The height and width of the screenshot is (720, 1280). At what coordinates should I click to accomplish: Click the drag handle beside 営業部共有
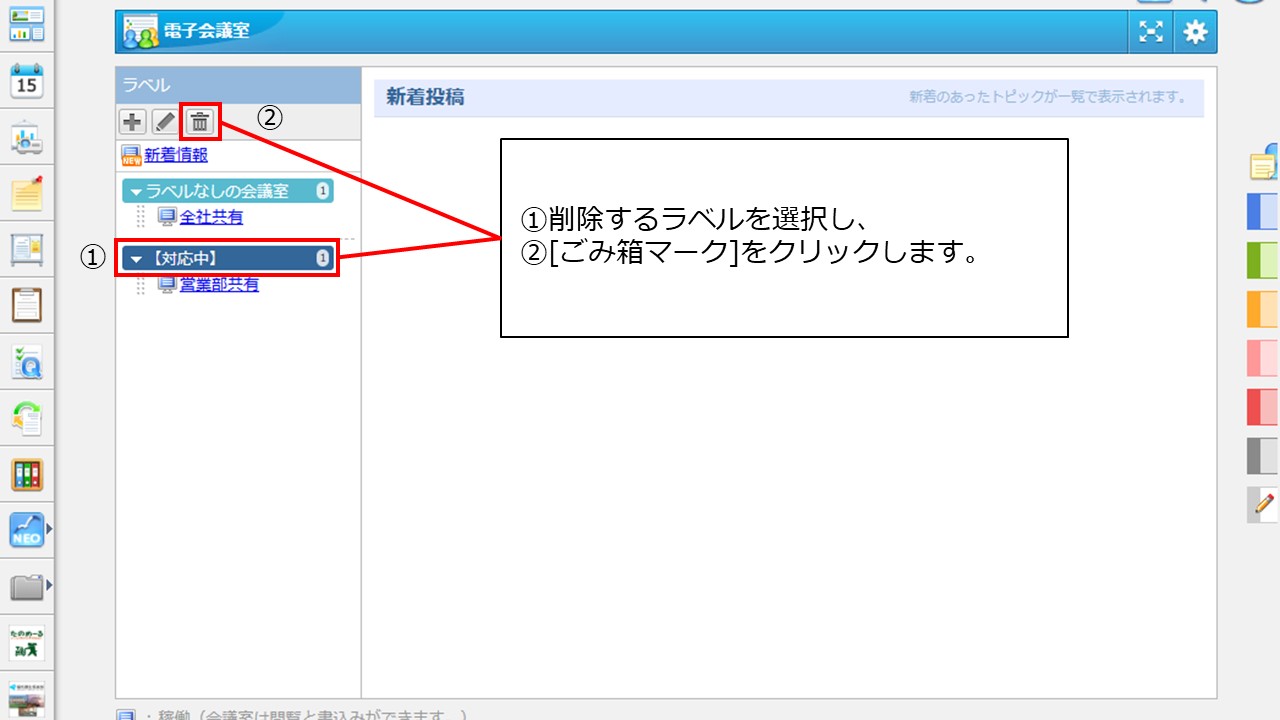pos(141,285)
